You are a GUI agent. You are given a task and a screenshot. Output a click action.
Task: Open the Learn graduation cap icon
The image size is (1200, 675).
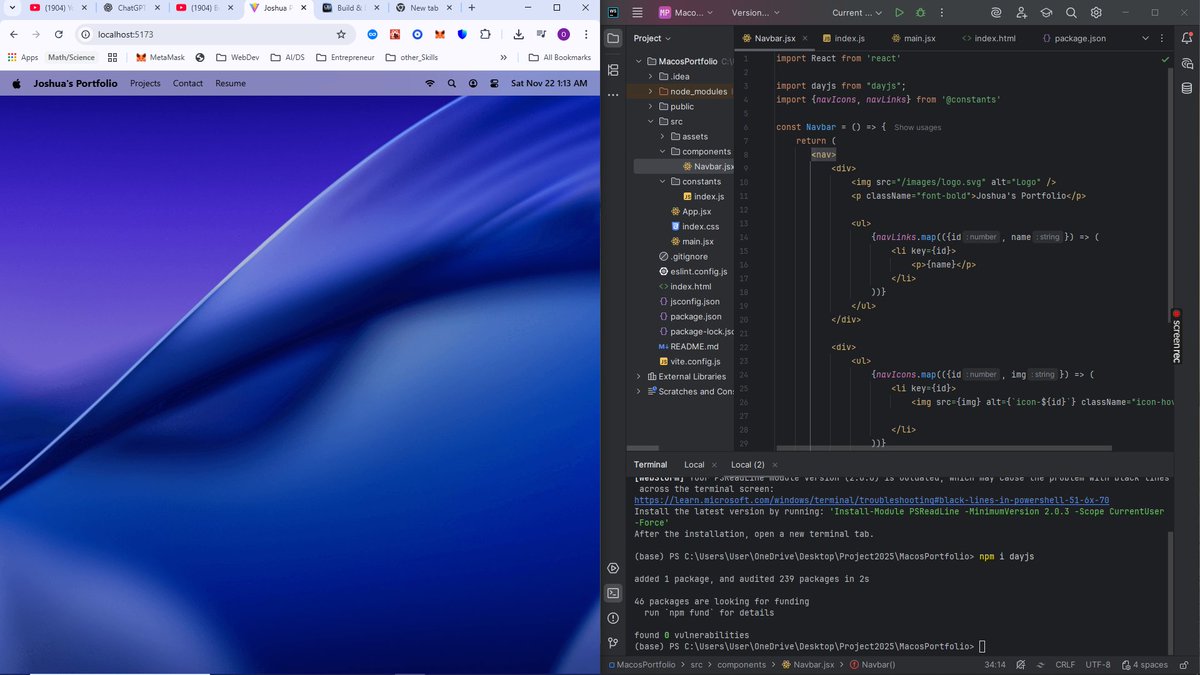click(1046, 13)
